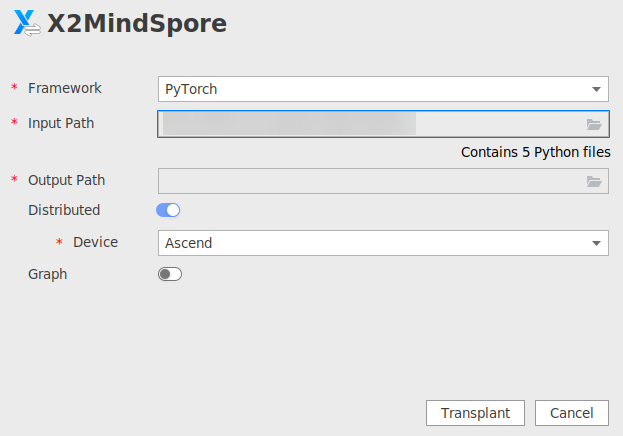The height and width of the screenshot is (436, 623).
Task: Click 'Contains 5 Python files' text
Action: click(536, 152)
